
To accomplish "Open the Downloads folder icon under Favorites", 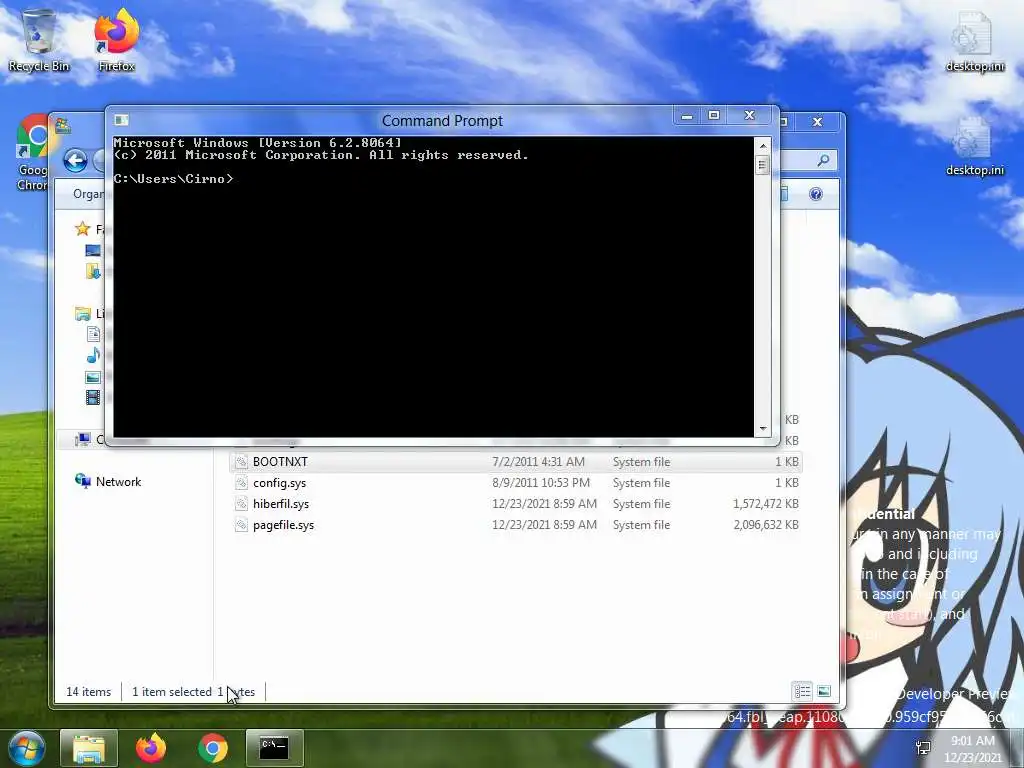I will pos(93,271).
